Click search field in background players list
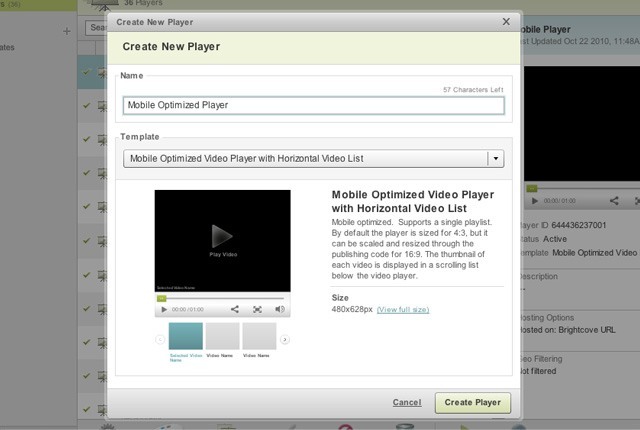 tap(96, 28)
